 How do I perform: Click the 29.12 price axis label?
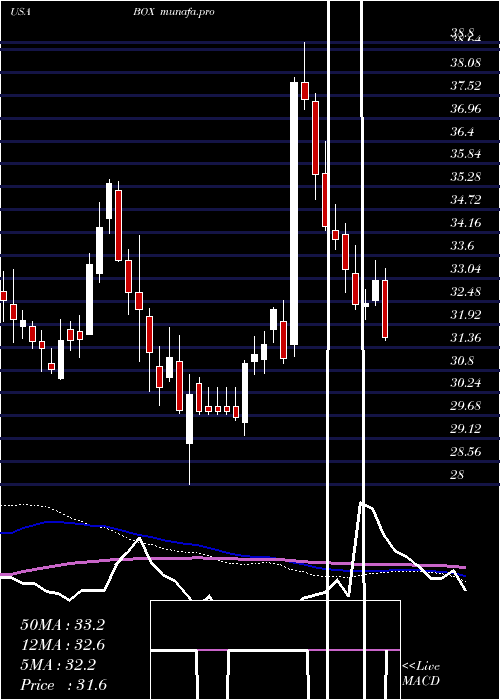(466, 429)
